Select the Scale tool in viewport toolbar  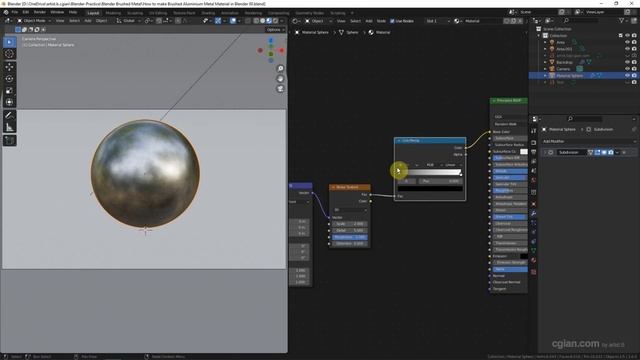click(x=9, y=91)
